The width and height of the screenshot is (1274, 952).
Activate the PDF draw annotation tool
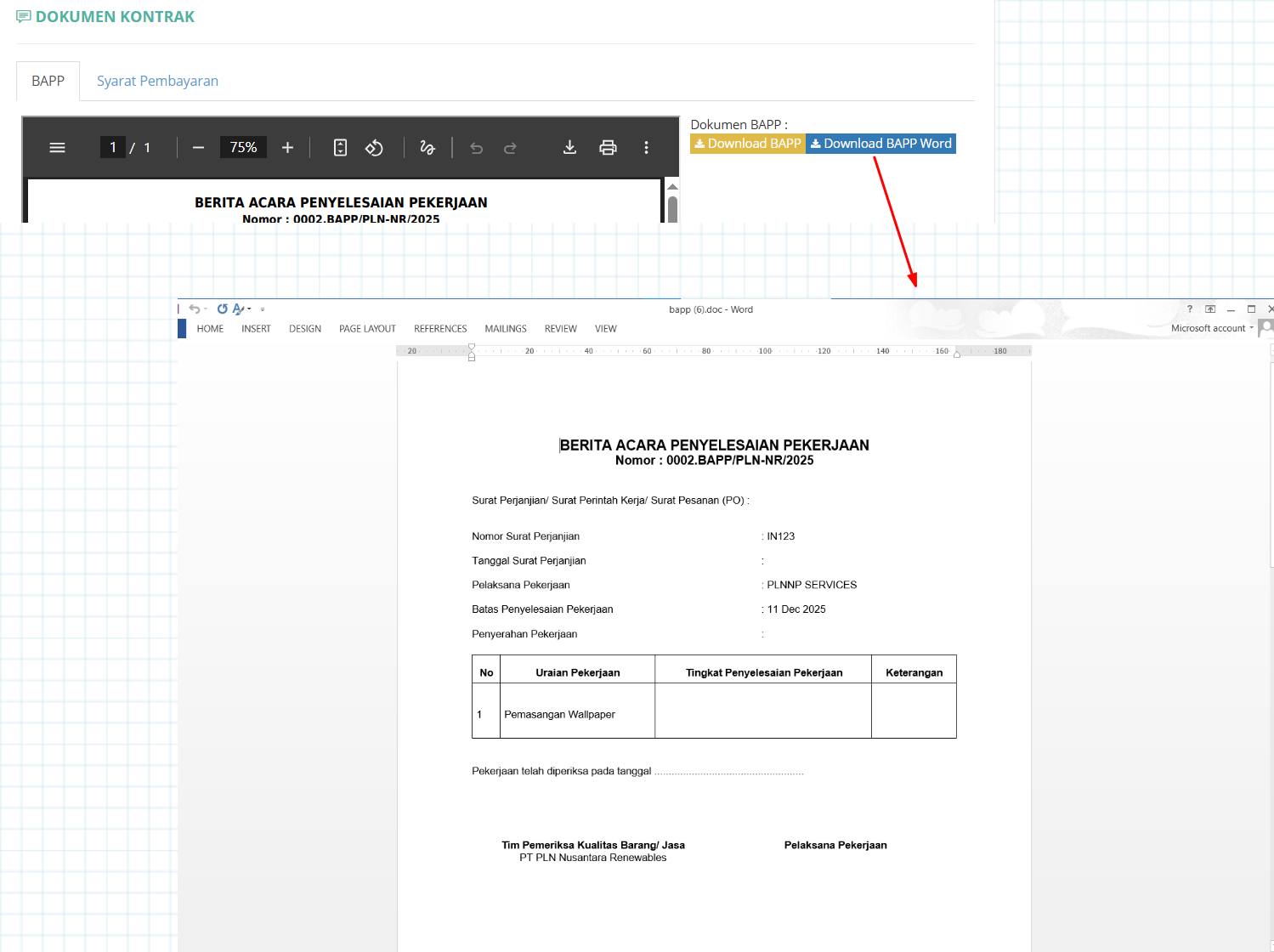click(x=427, y=148)
